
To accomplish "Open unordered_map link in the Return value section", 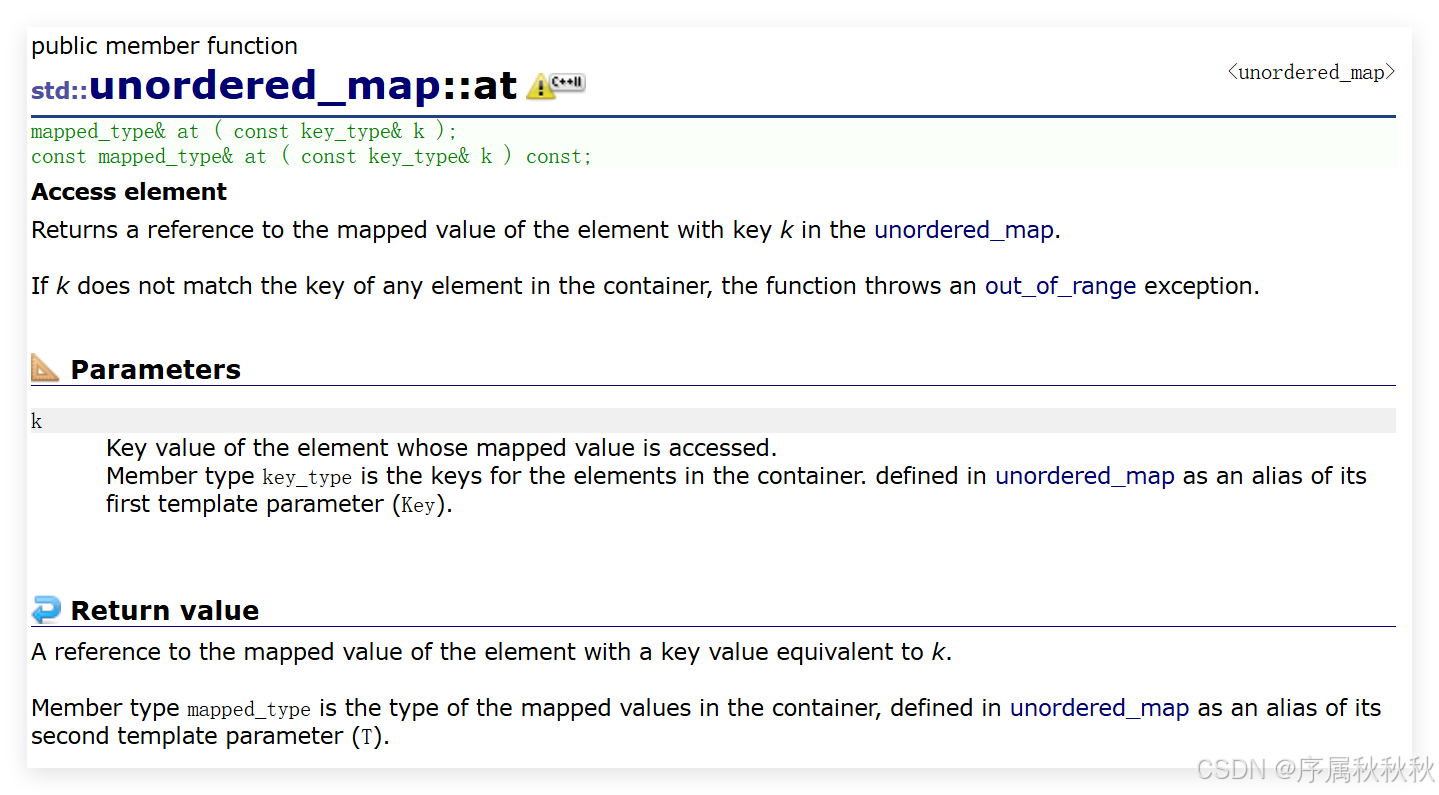I will coord(1099,708).
